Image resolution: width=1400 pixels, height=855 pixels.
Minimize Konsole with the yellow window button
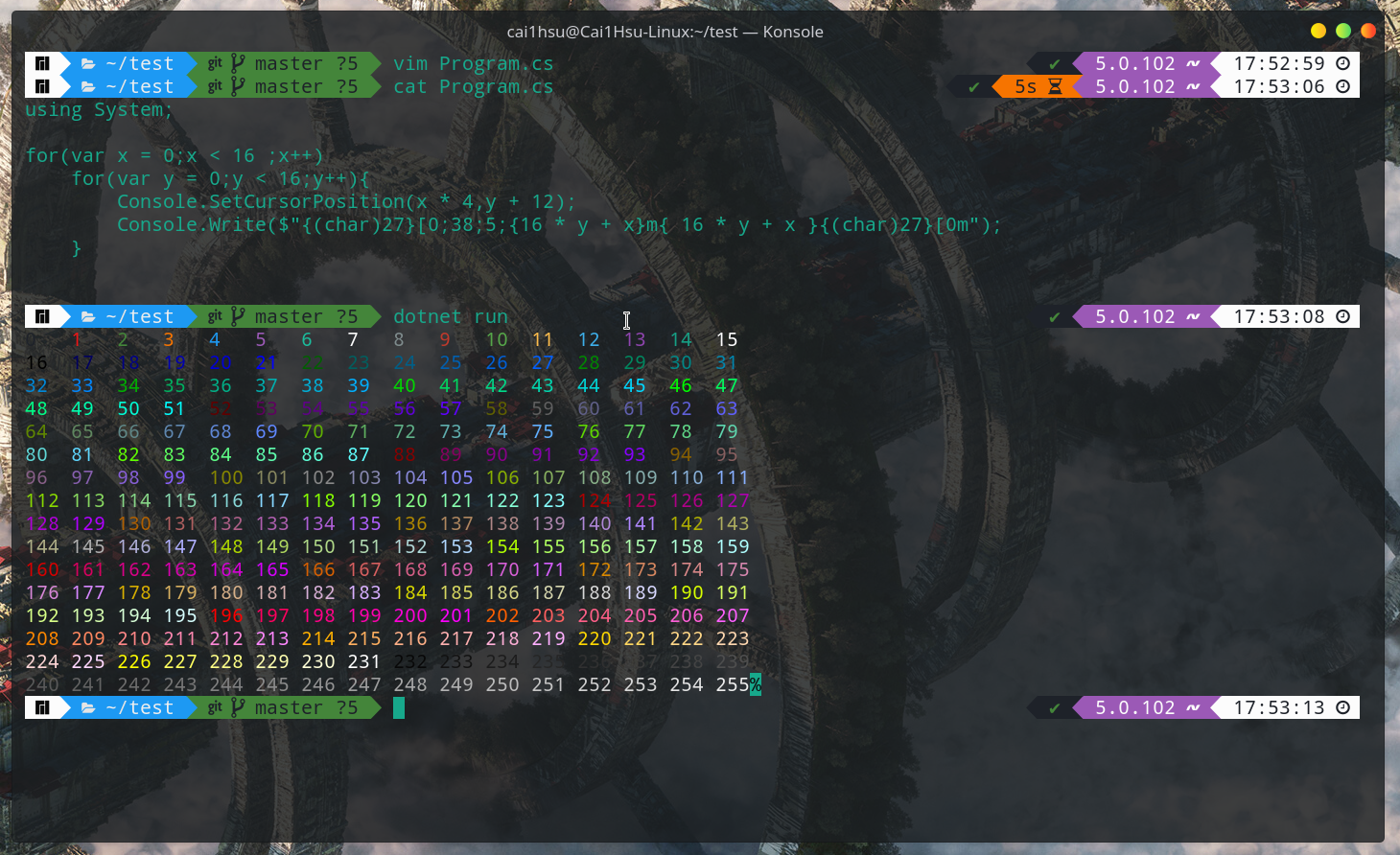1318,31
